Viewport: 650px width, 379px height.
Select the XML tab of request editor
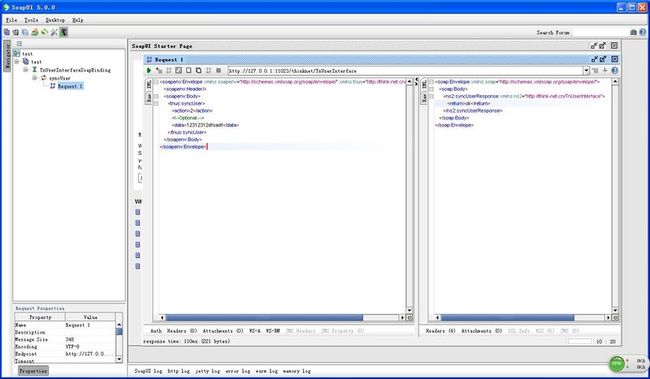click(149, 85)
